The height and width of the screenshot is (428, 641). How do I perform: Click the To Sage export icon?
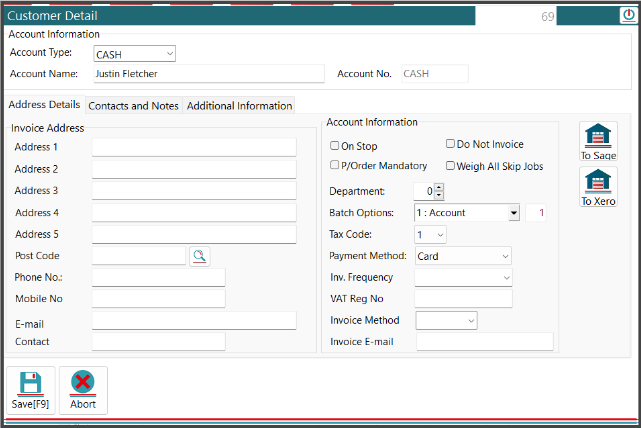point(598,141)
